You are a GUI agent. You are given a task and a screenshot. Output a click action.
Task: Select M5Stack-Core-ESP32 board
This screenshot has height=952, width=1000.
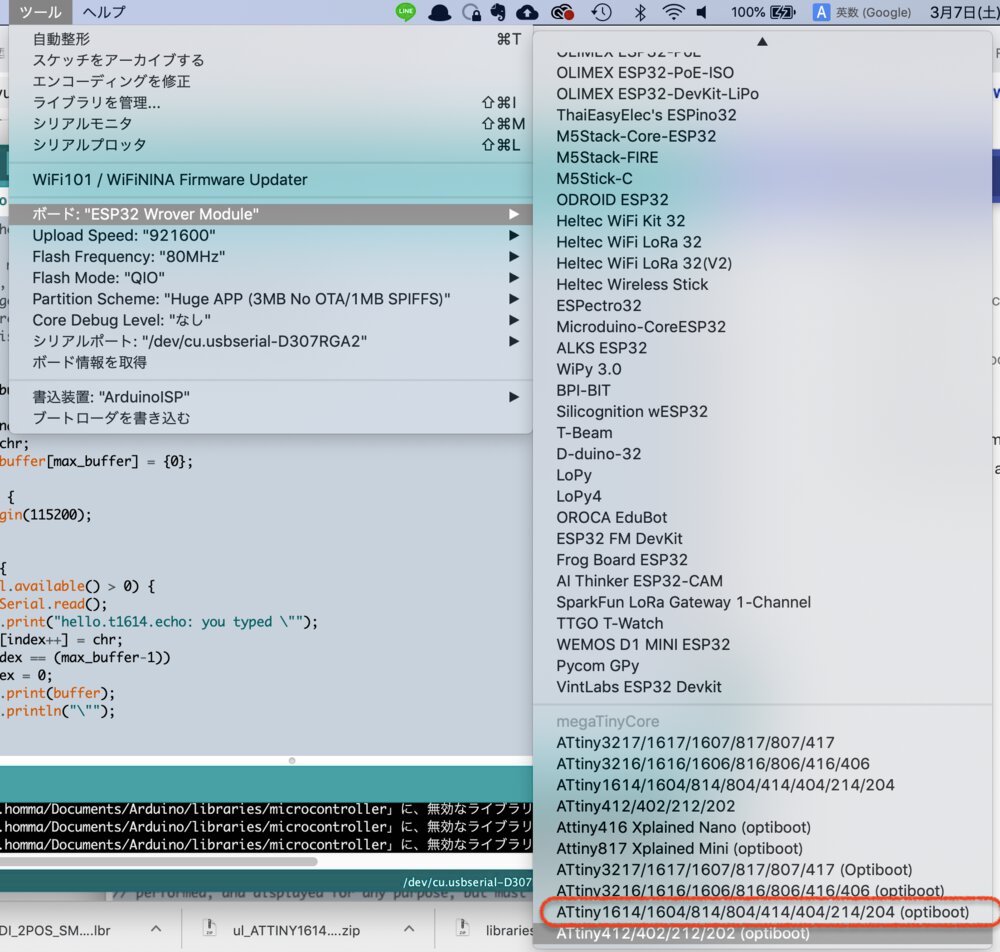pyautogui.click(x=762, y=136)
